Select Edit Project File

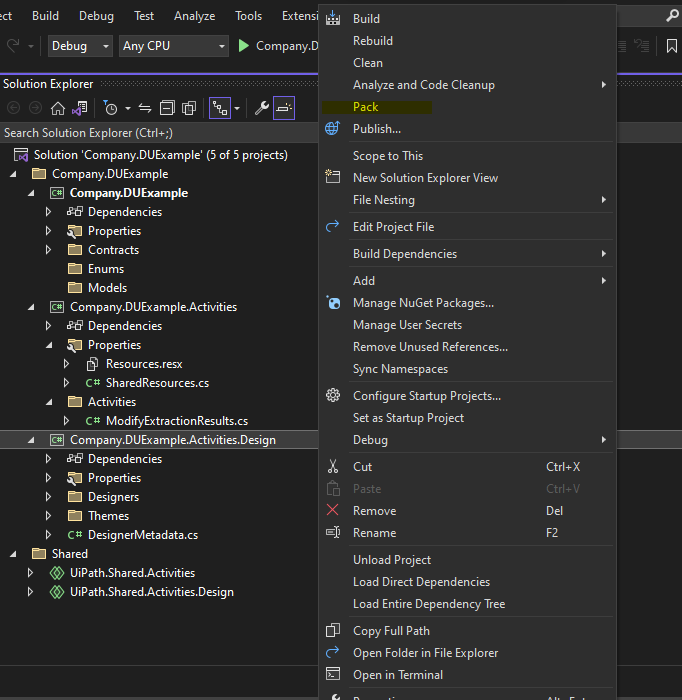(x=467, y=227)
